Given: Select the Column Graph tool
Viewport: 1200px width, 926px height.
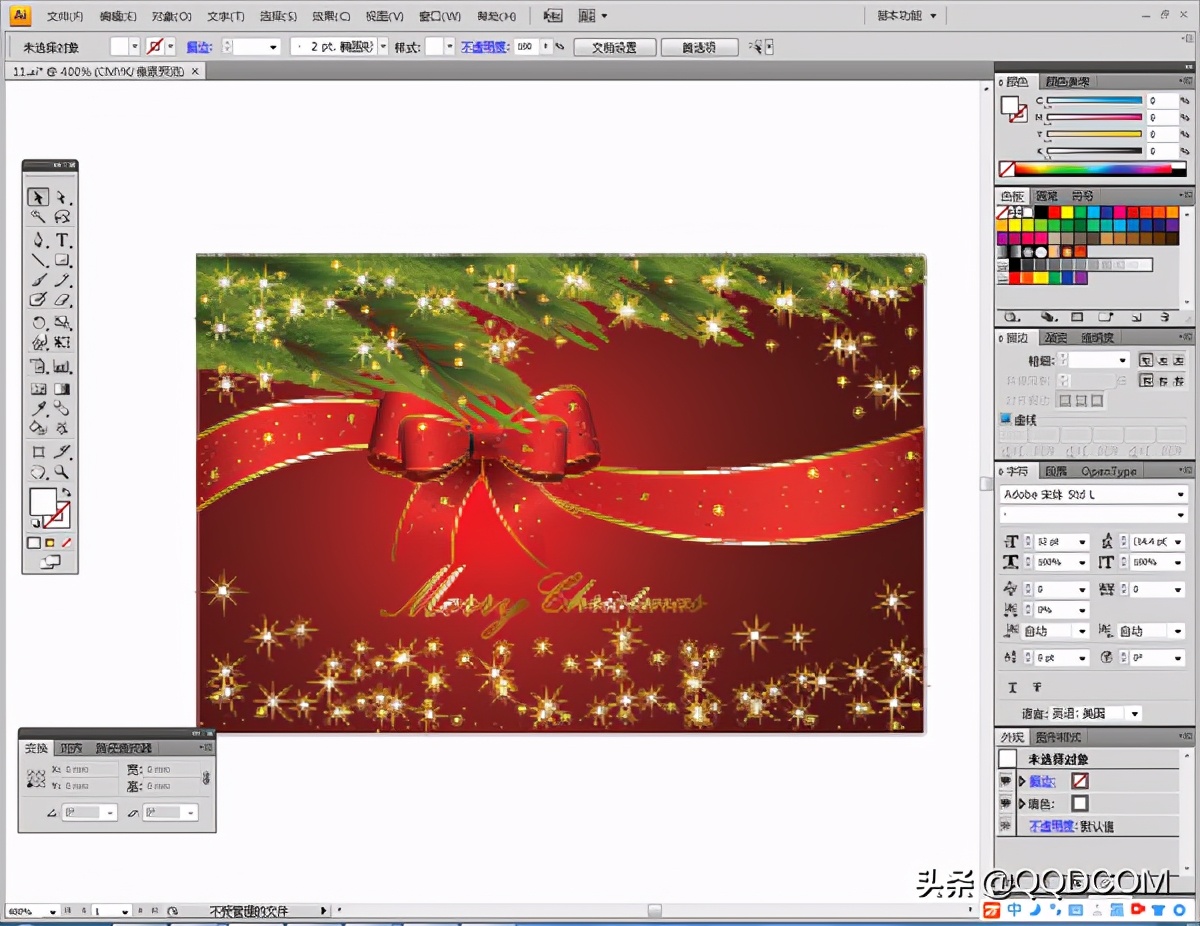Looking at the screenshot, I should 62,366.
